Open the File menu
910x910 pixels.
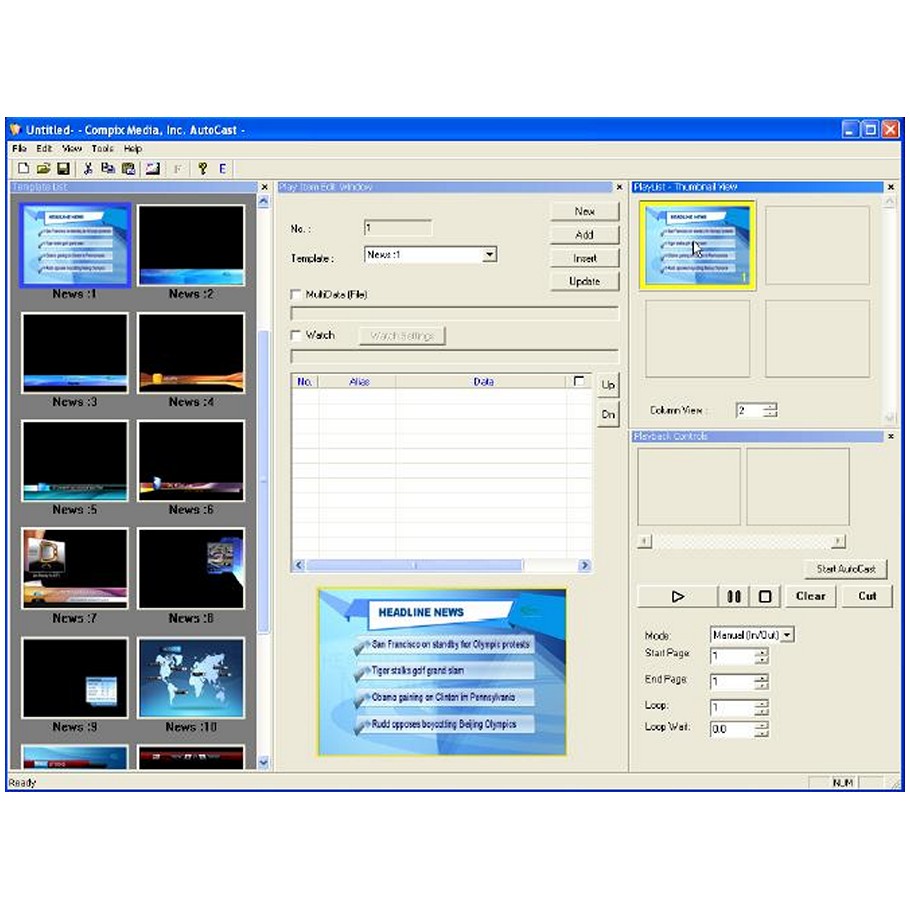[x=20, y=149]
